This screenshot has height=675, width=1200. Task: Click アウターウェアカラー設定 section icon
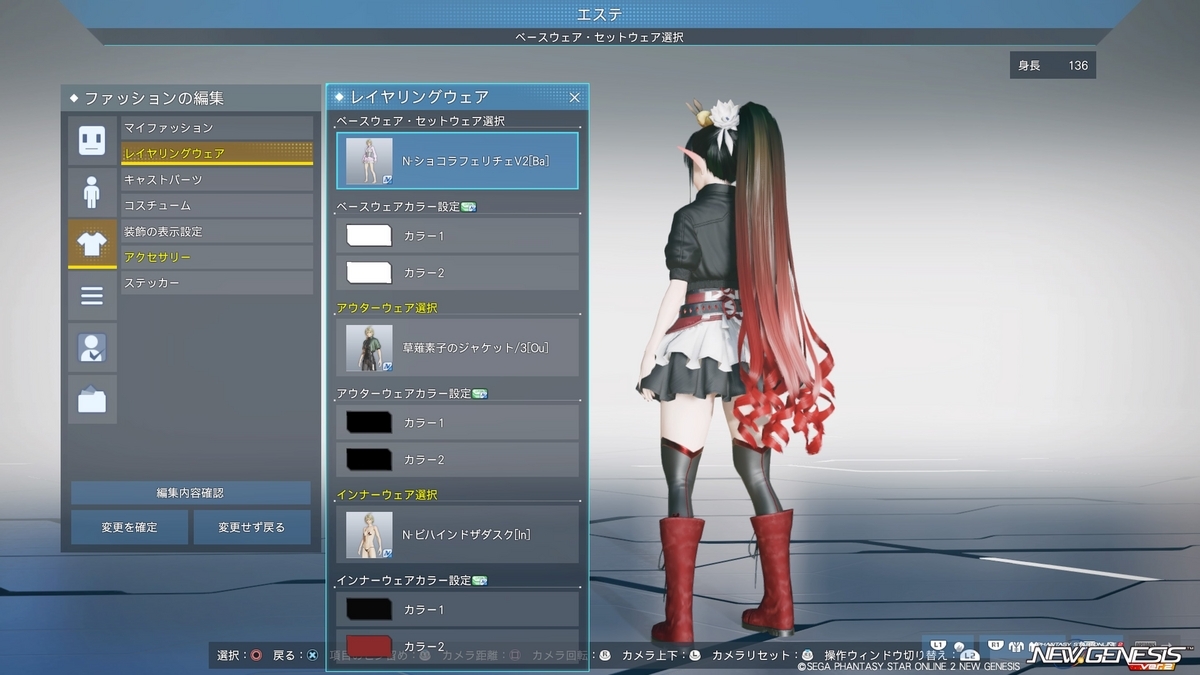pos(479,394)
